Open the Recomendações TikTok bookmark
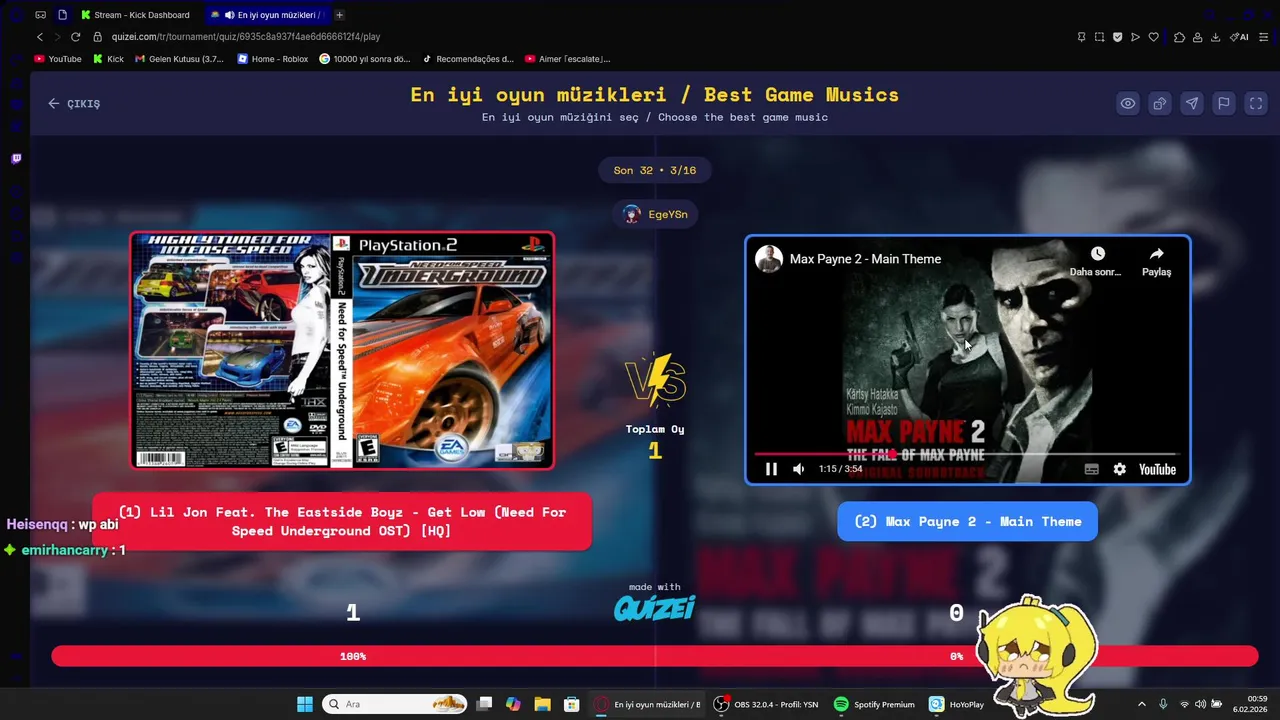This screenshot has width=1280, height=720. (468, 59)
